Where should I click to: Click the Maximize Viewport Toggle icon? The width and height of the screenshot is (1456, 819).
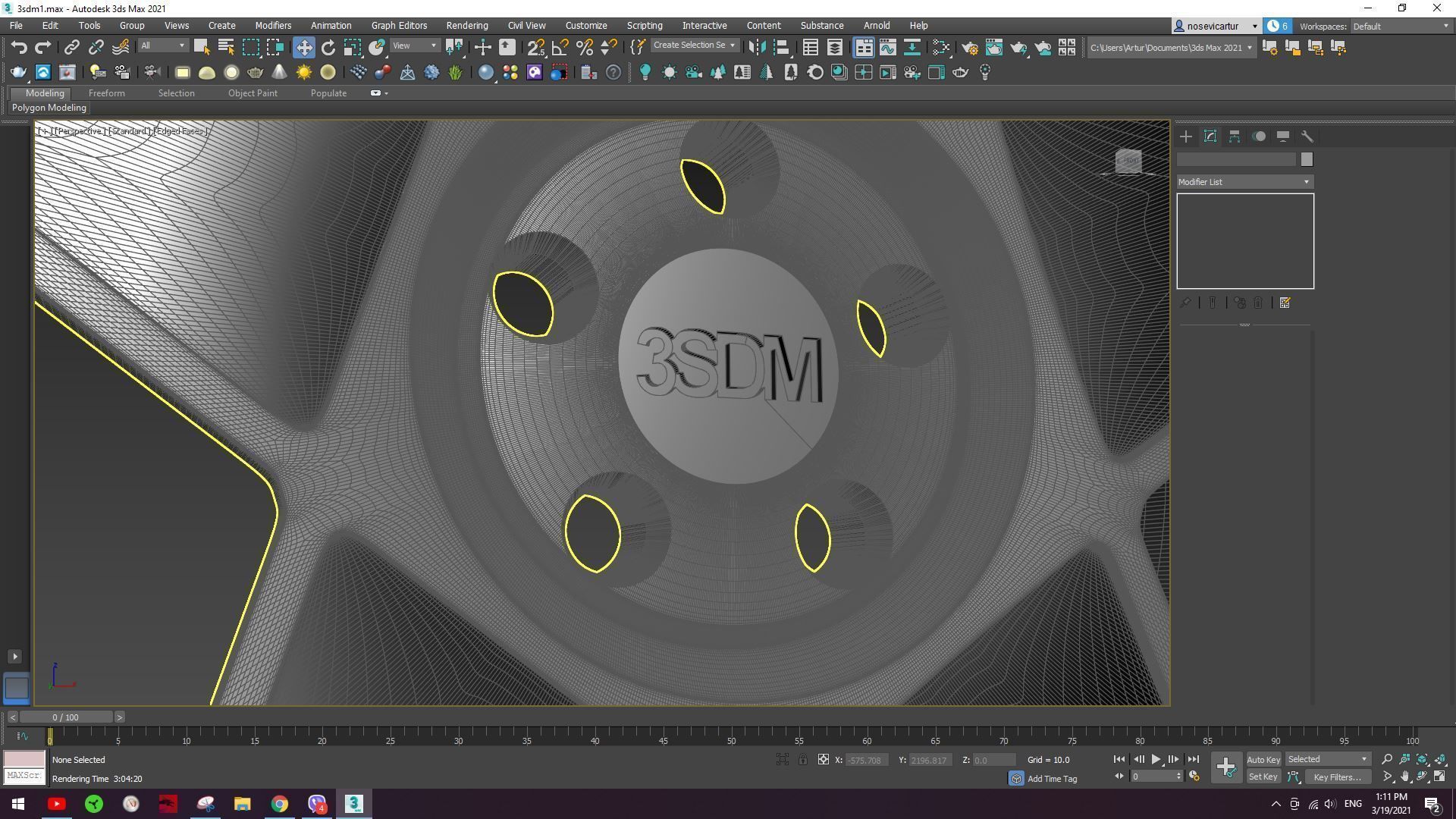tap(1440, 777)
